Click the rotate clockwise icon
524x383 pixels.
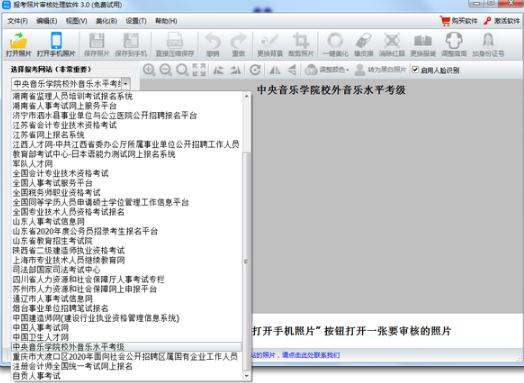[255, 70]
